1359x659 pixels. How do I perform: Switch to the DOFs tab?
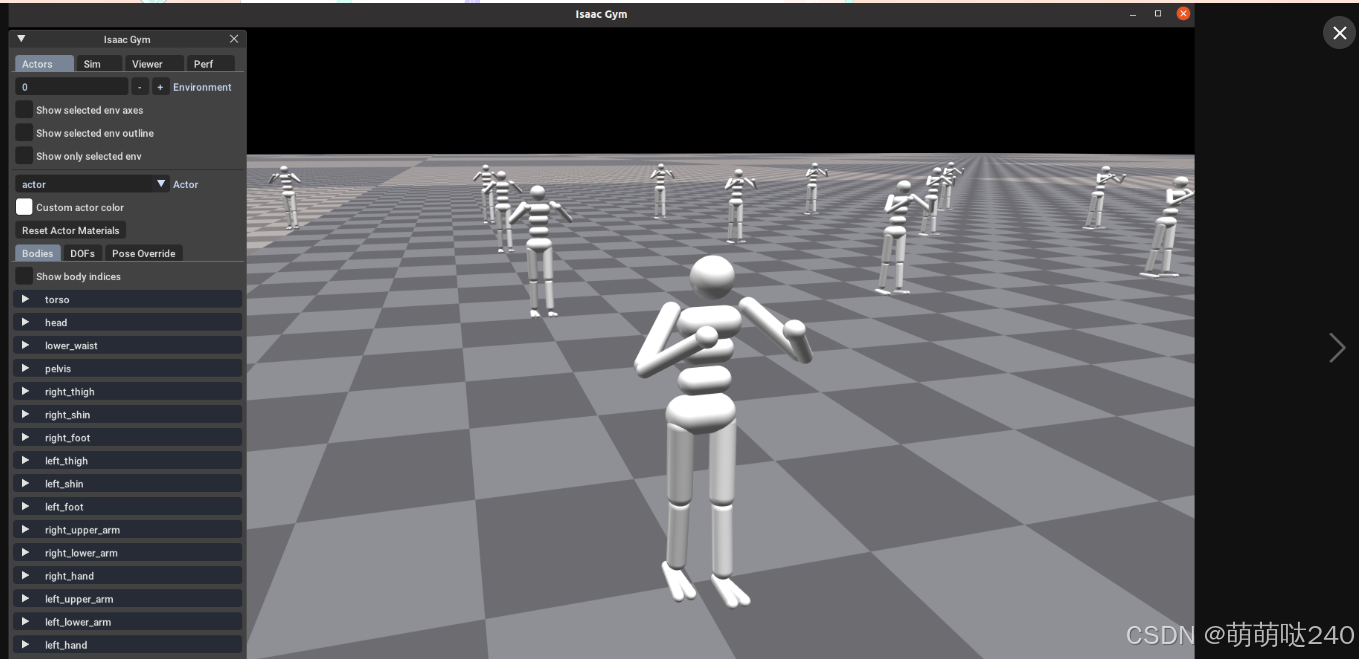[82, 253]
